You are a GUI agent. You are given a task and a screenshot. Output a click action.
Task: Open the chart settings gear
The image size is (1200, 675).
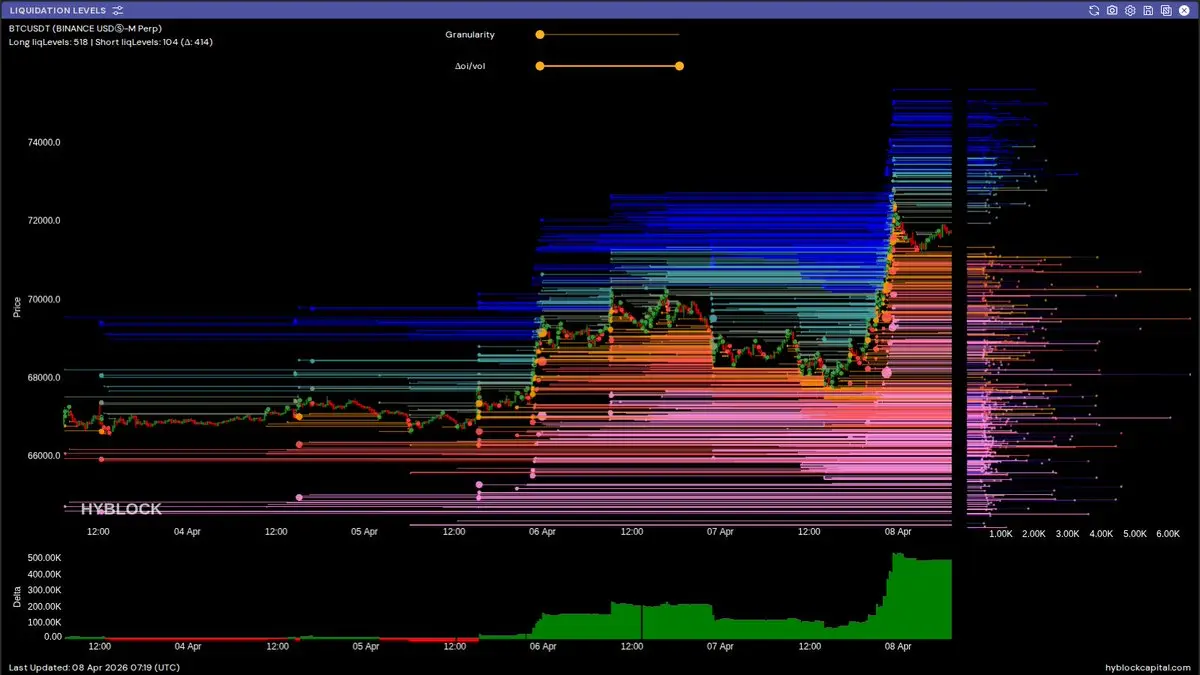pyautogui.click(x=1130, y=10)
